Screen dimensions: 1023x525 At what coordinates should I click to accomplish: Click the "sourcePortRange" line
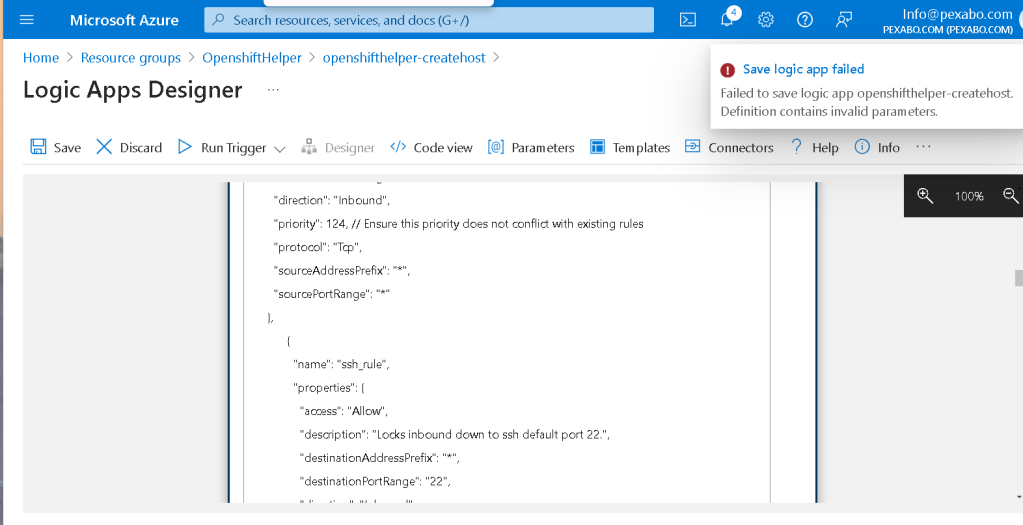331,294
